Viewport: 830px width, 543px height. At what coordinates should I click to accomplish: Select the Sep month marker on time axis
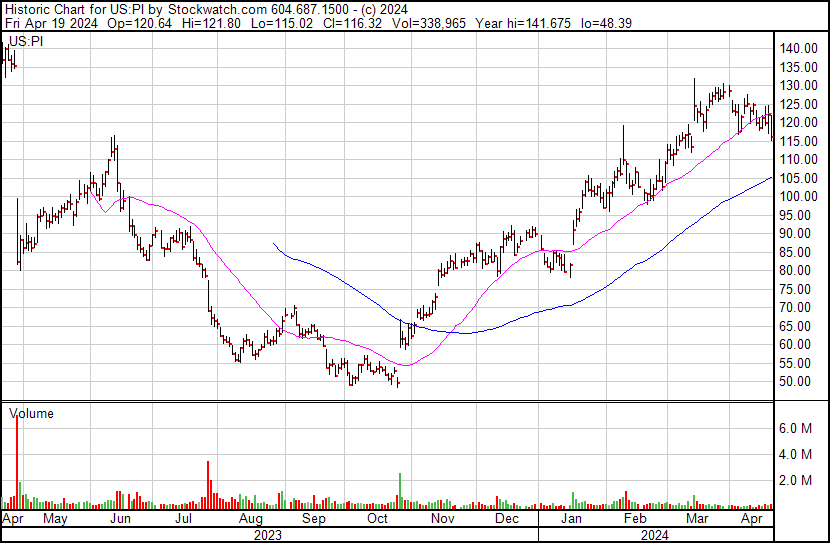tap(314, 520)
